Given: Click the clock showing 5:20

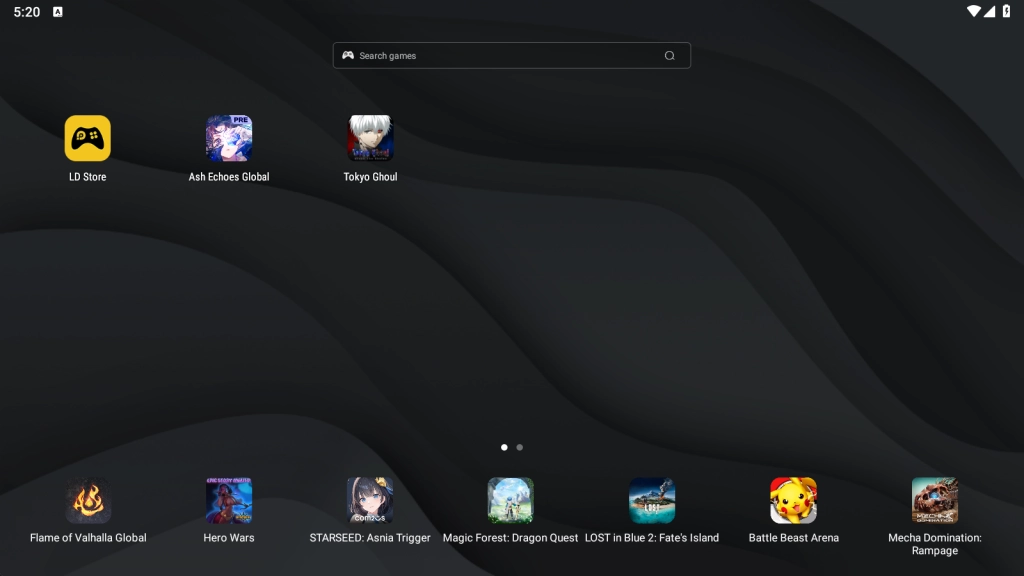Looking at the screenshot, I should click(27, 12).
